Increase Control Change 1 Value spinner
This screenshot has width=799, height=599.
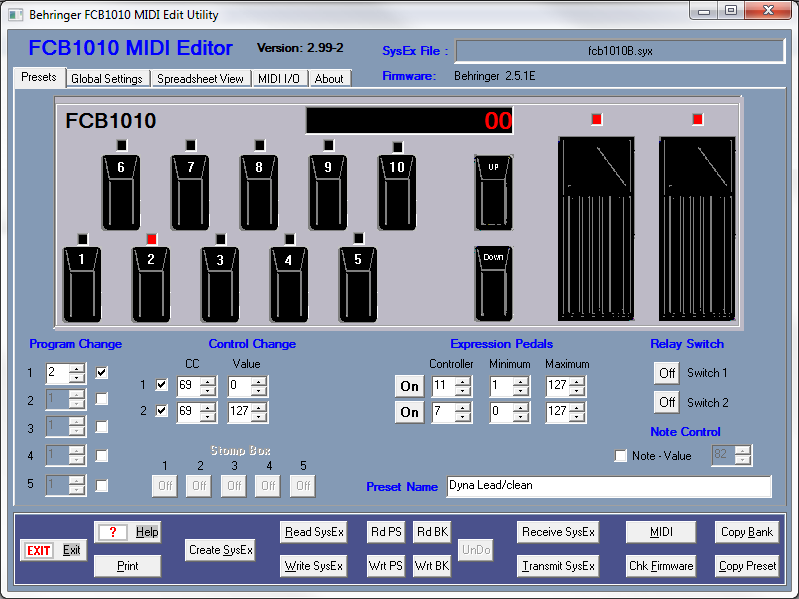tap(259, 382)
